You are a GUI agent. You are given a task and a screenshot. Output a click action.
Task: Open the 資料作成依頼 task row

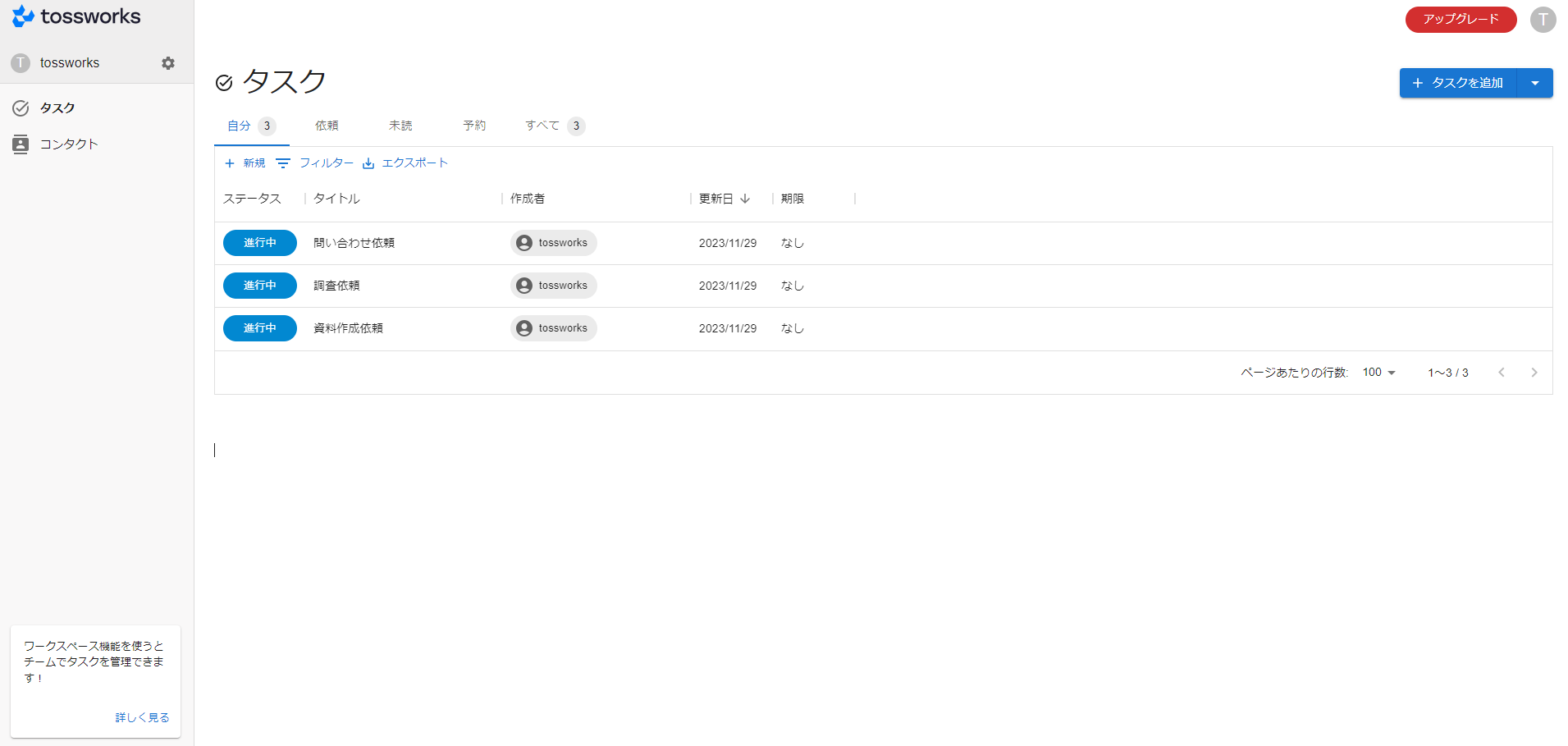click(x=348, y=328)
